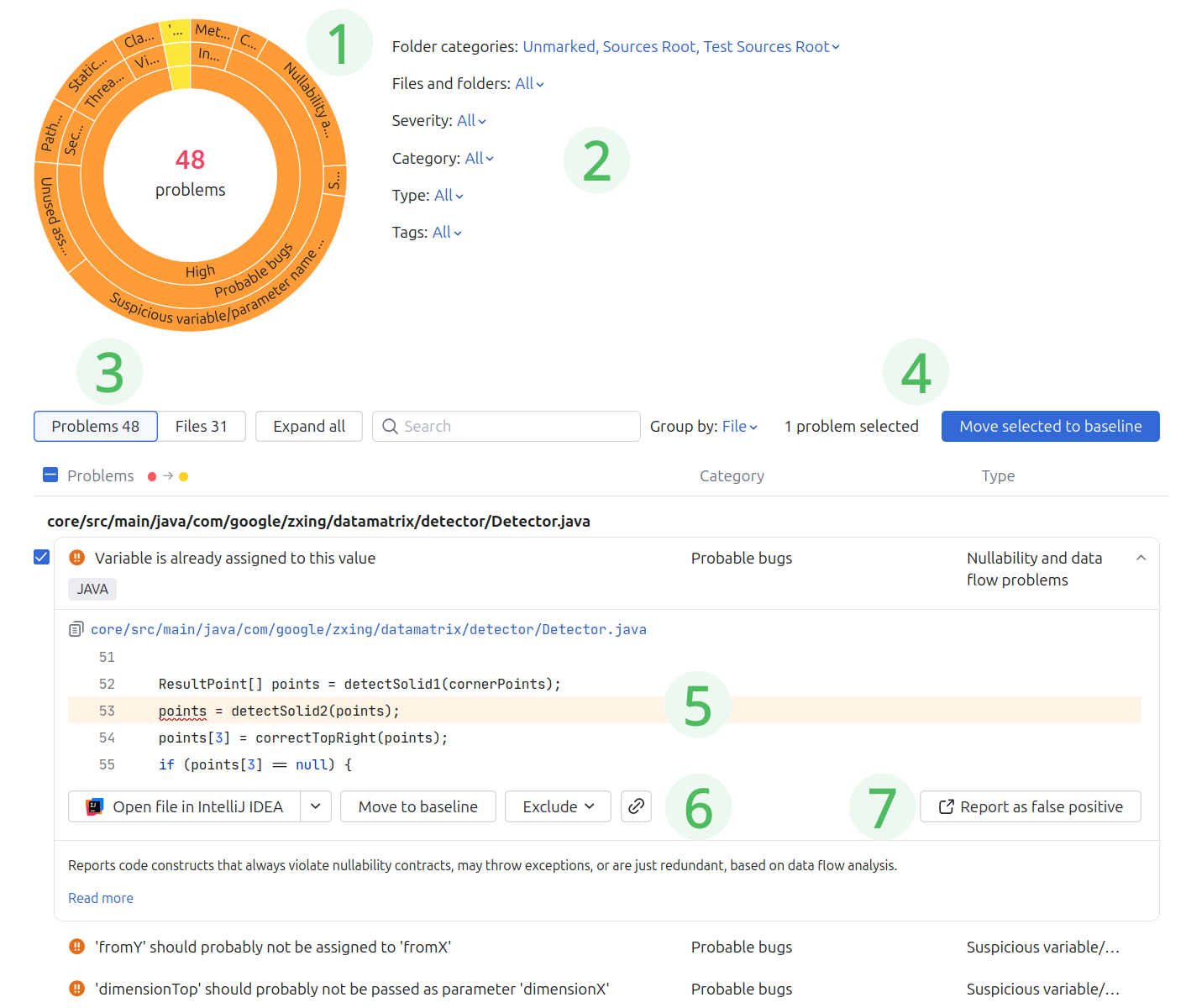Screen dimensions: 1186x1008
Task: Click the copy link chain icon
Action: click(x=636, y=806)
